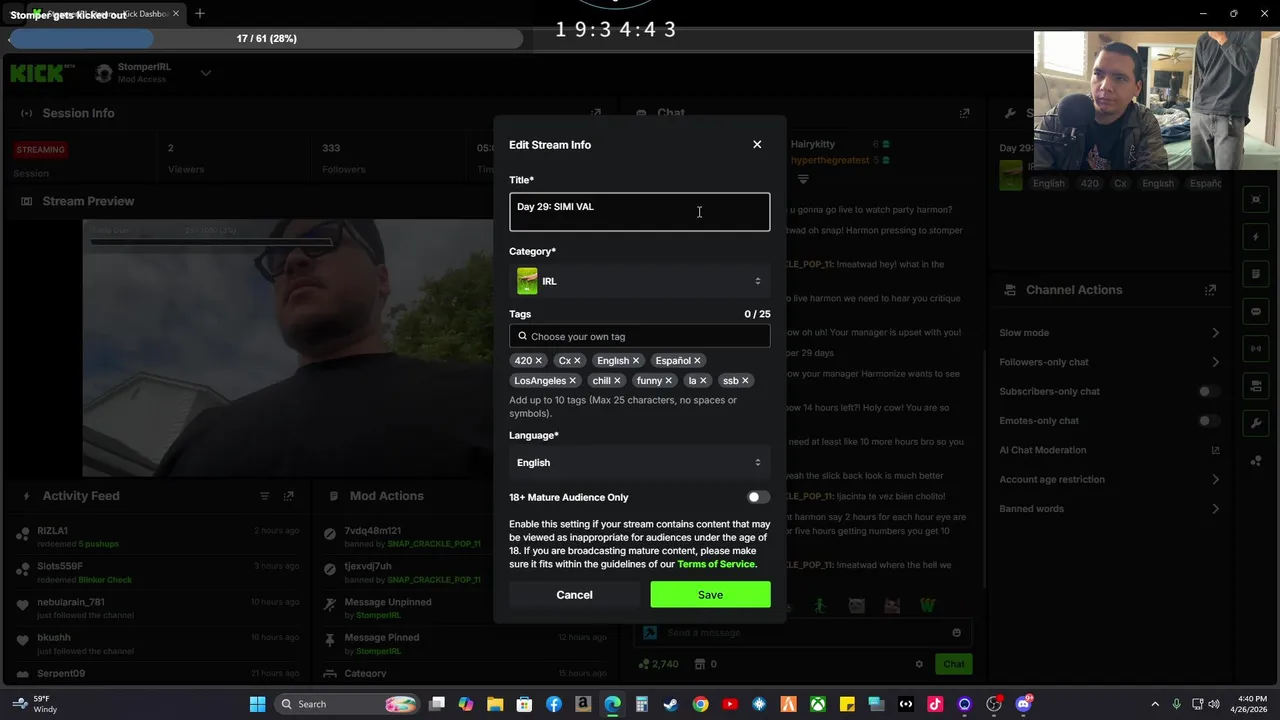
Task: Pop out the Channel Actions panel
Action: [1211, 290]
